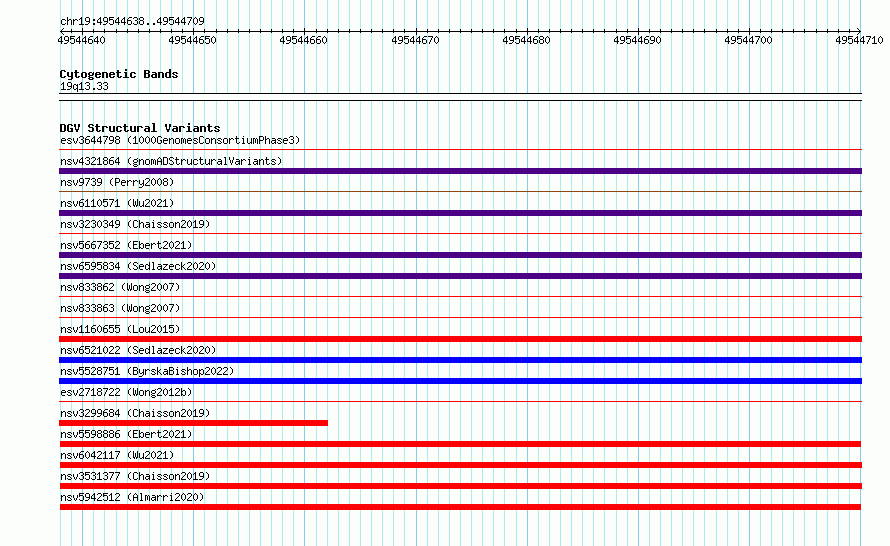Click ruler position 49544670
The height and width of the screenshot is (546, 890).
(x=415, y=40)
